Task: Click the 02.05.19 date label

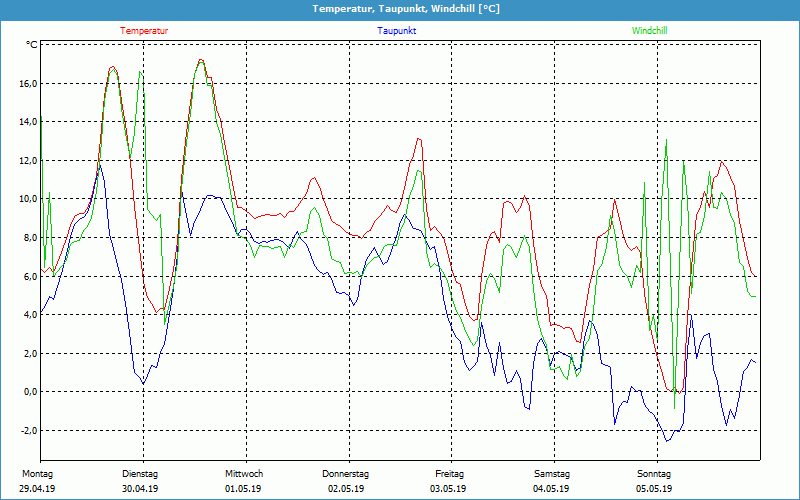Action: pos(346,489)
